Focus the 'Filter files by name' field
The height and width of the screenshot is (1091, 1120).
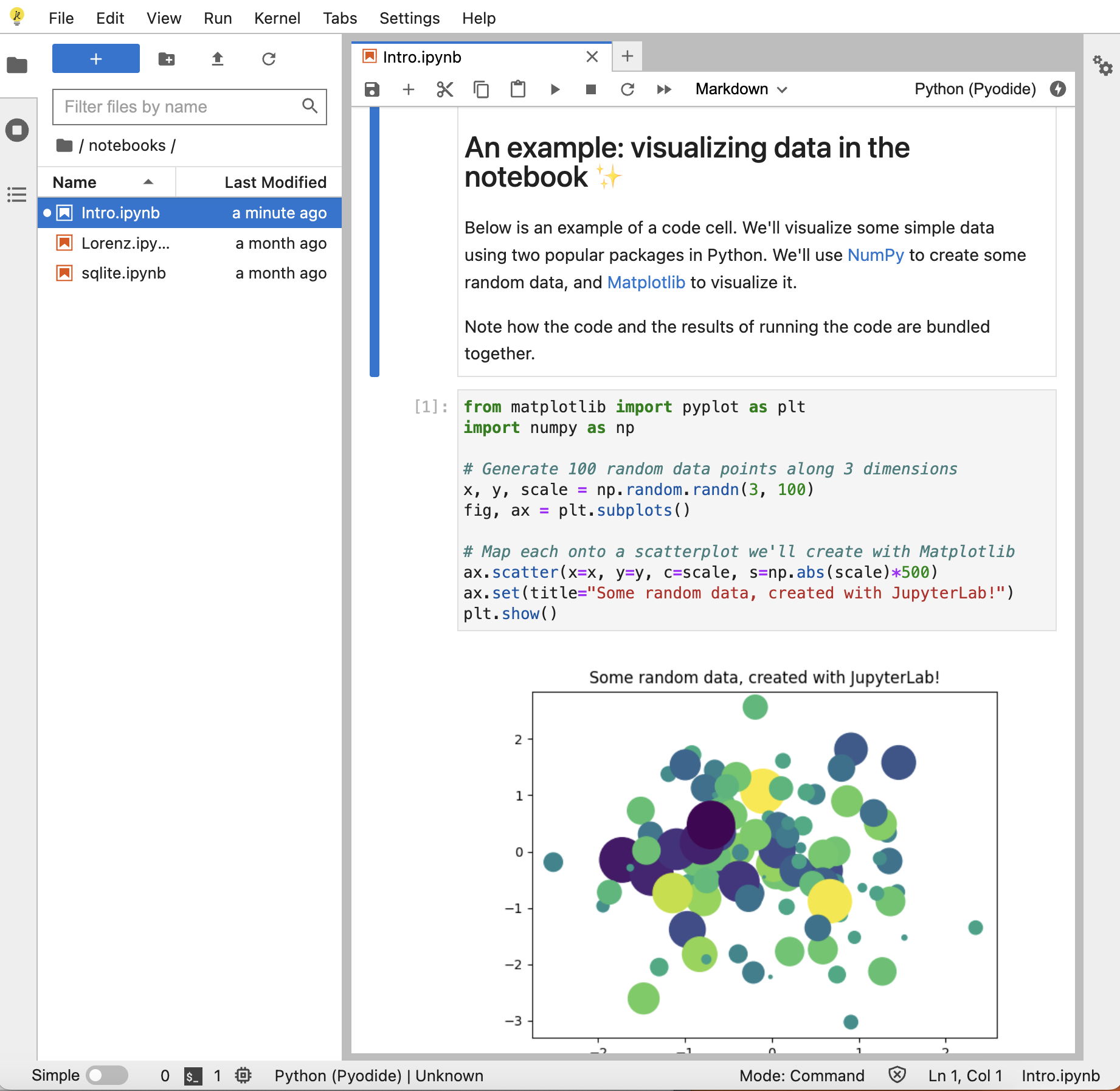(190, 107)
